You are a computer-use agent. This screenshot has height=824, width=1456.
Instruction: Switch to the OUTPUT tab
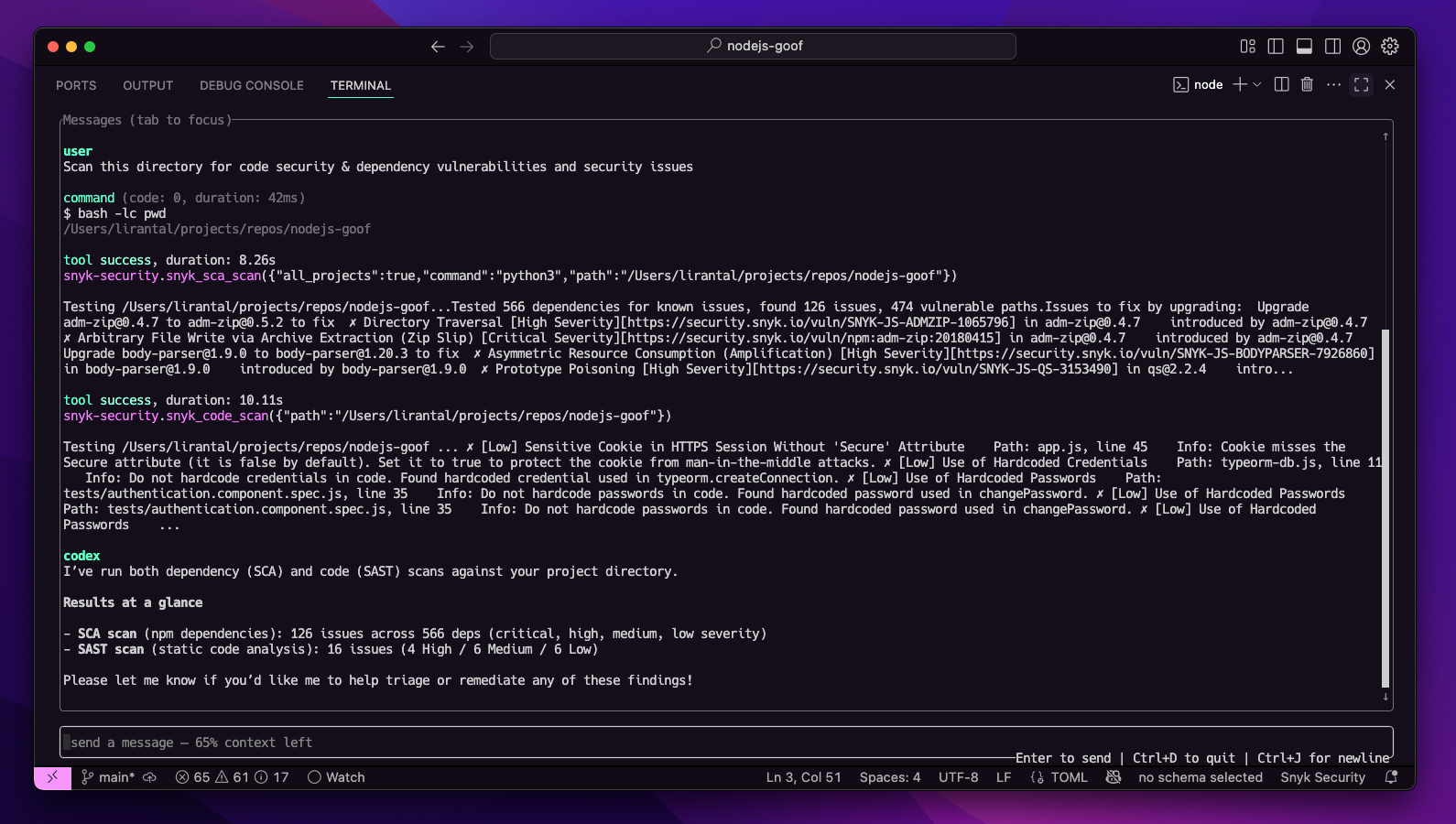pyautogui.click(x=147, y=85)
